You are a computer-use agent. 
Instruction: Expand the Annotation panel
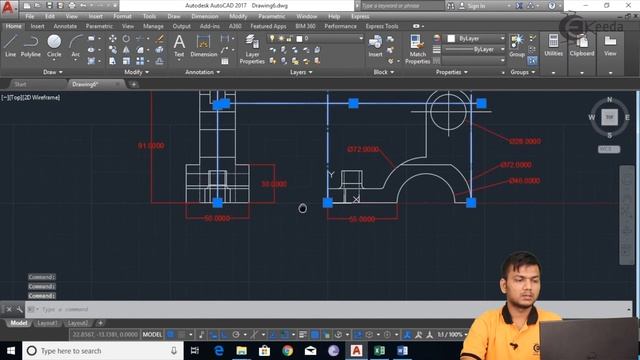click(x=202, y=72)
